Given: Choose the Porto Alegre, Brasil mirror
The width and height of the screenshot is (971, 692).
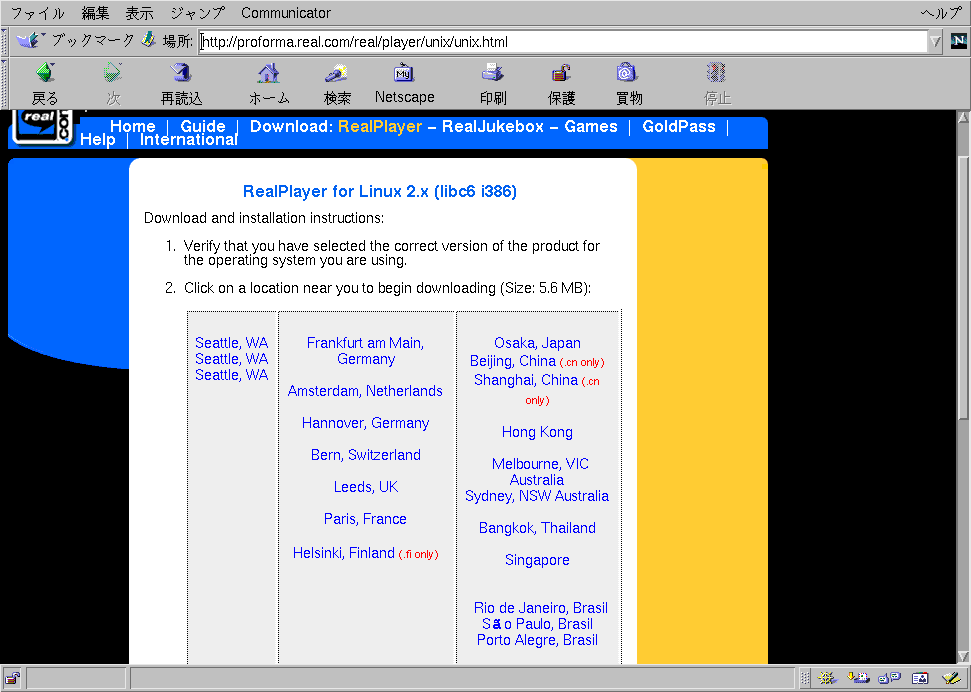Looking at the screenshot, I should [538, 640].
